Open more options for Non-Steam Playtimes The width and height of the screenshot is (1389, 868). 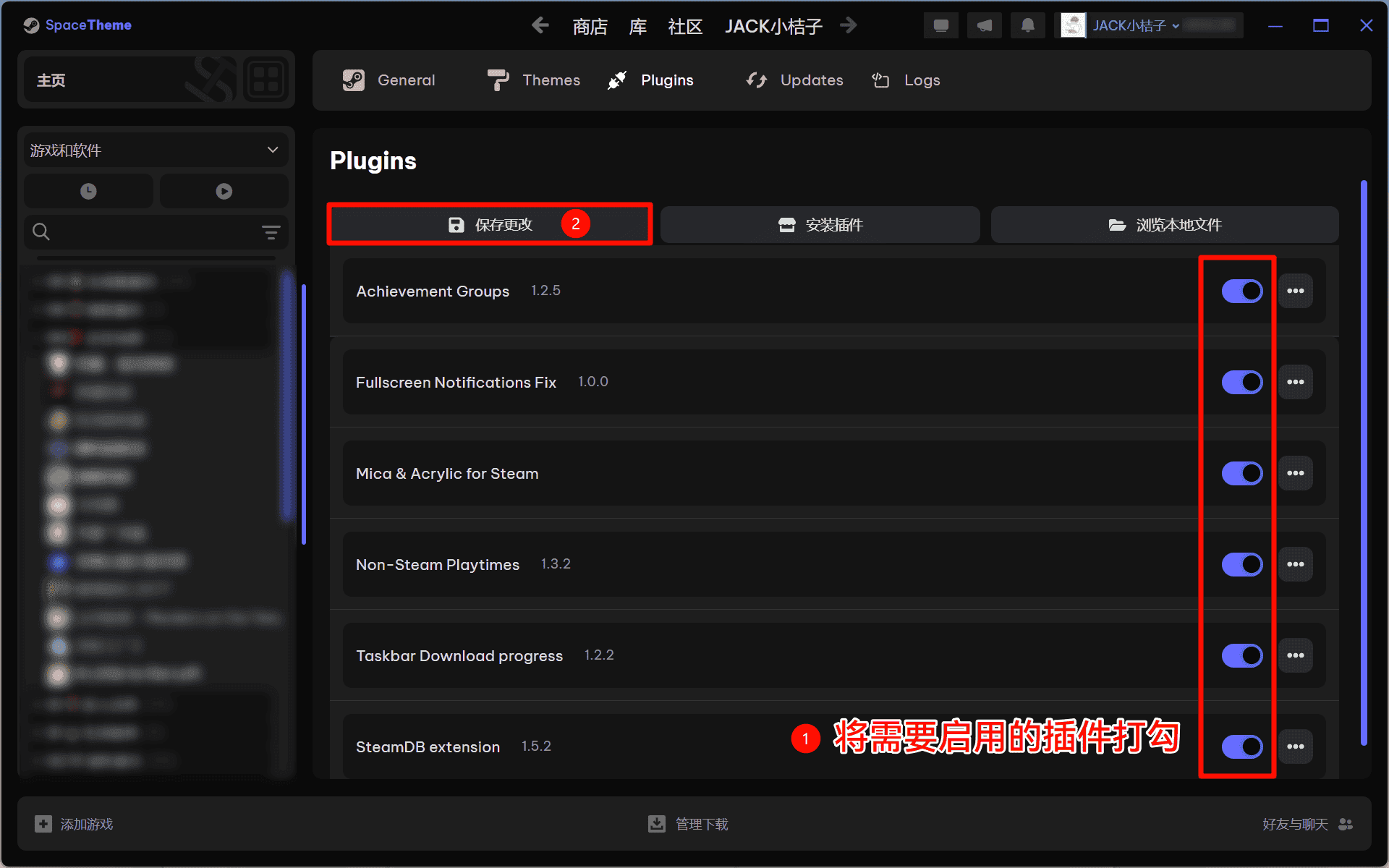click(x=1295, y=564)
